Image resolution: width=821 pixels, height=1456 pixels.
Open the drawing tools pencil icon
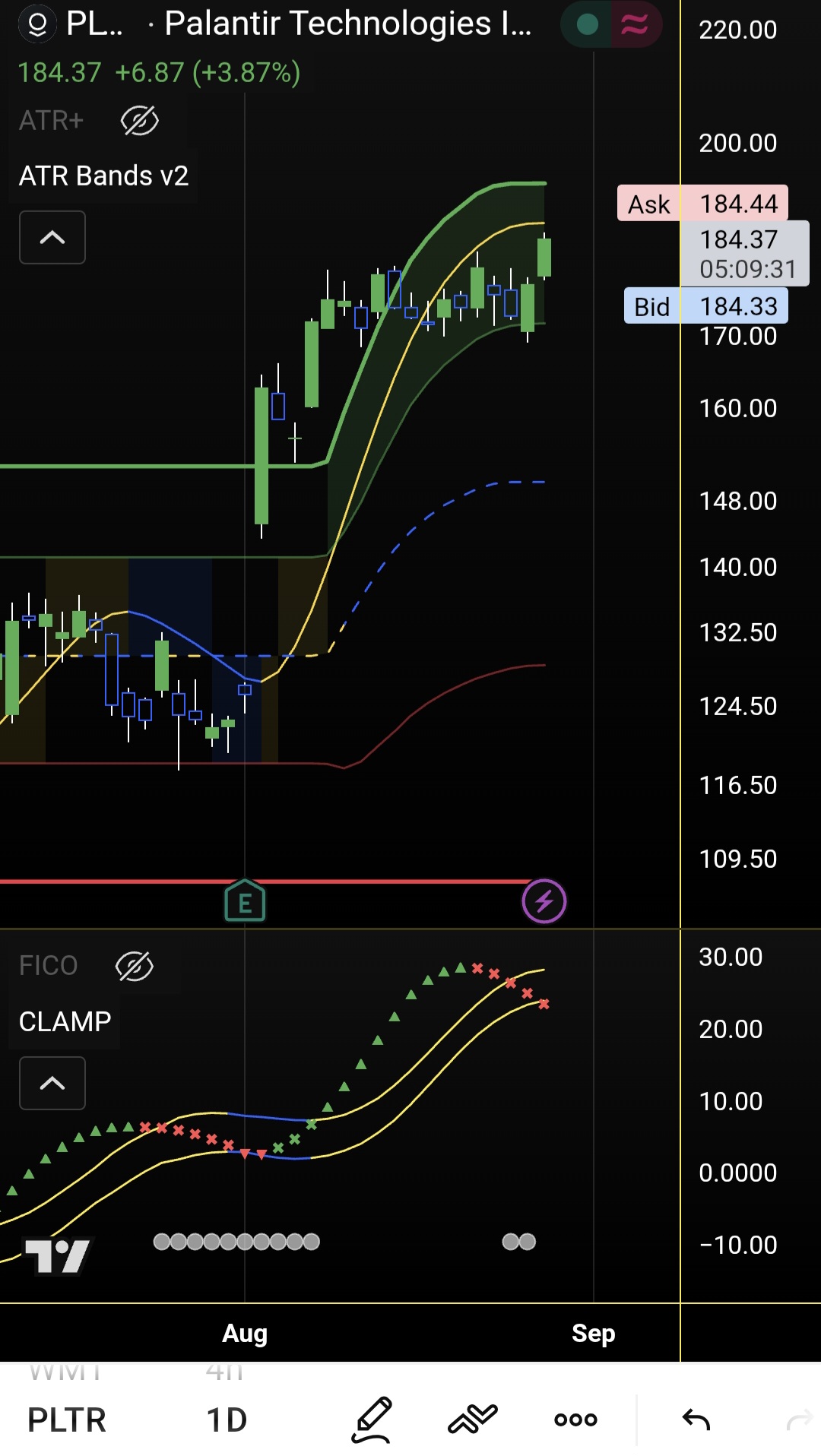(372, 1420)
